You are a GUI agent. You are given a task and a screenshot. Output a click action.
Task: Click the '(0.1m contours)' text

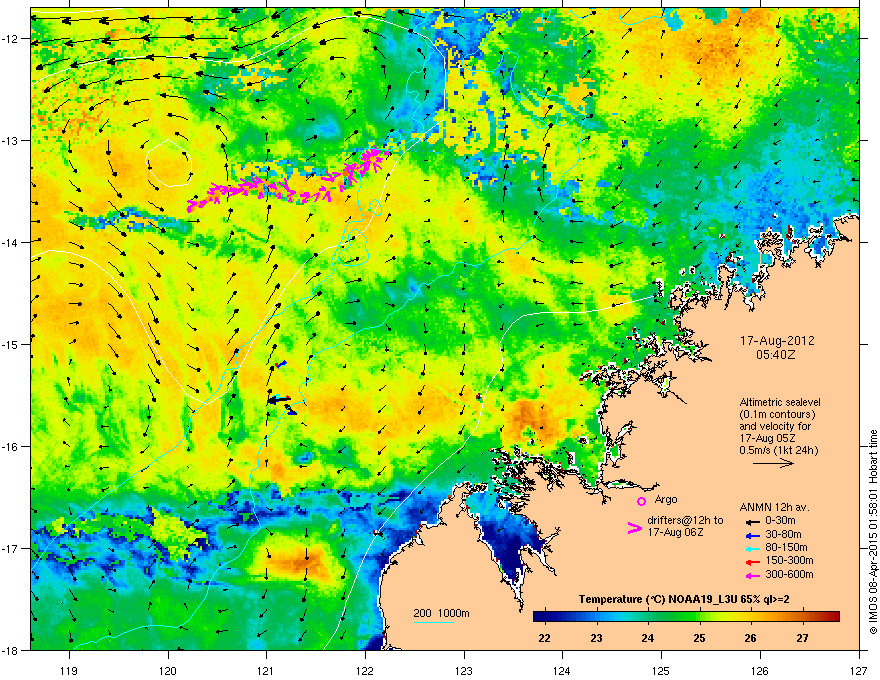[777, 414]
